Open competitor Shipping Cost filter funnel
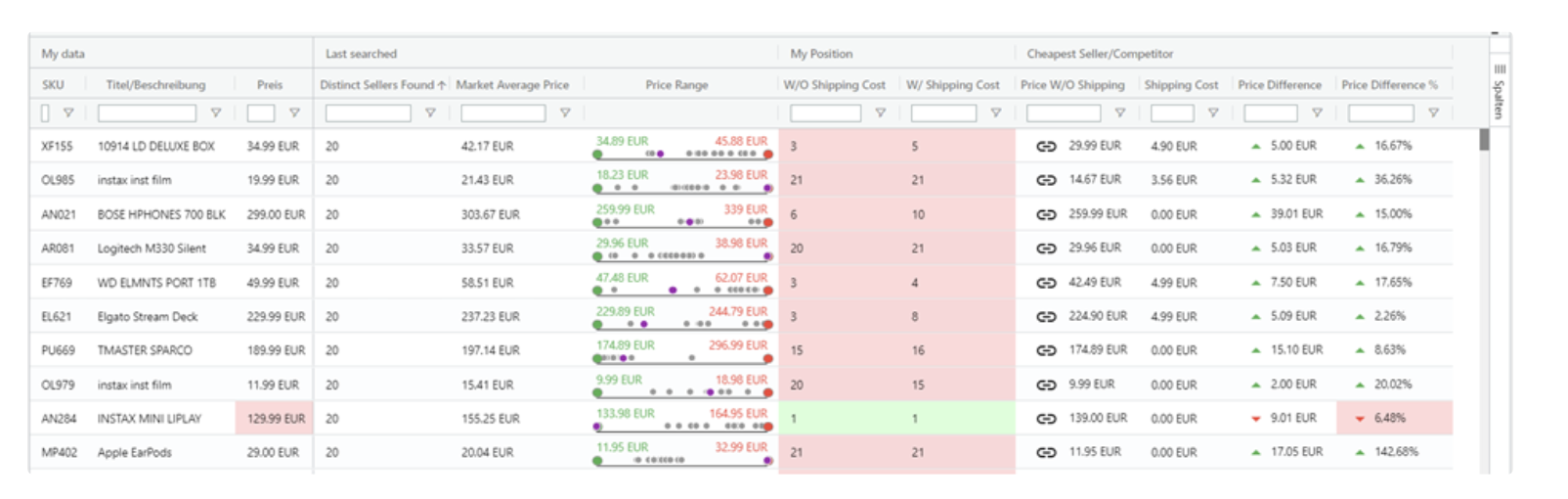This screenshot has height=499, width=1568. tap(1213, 113)
